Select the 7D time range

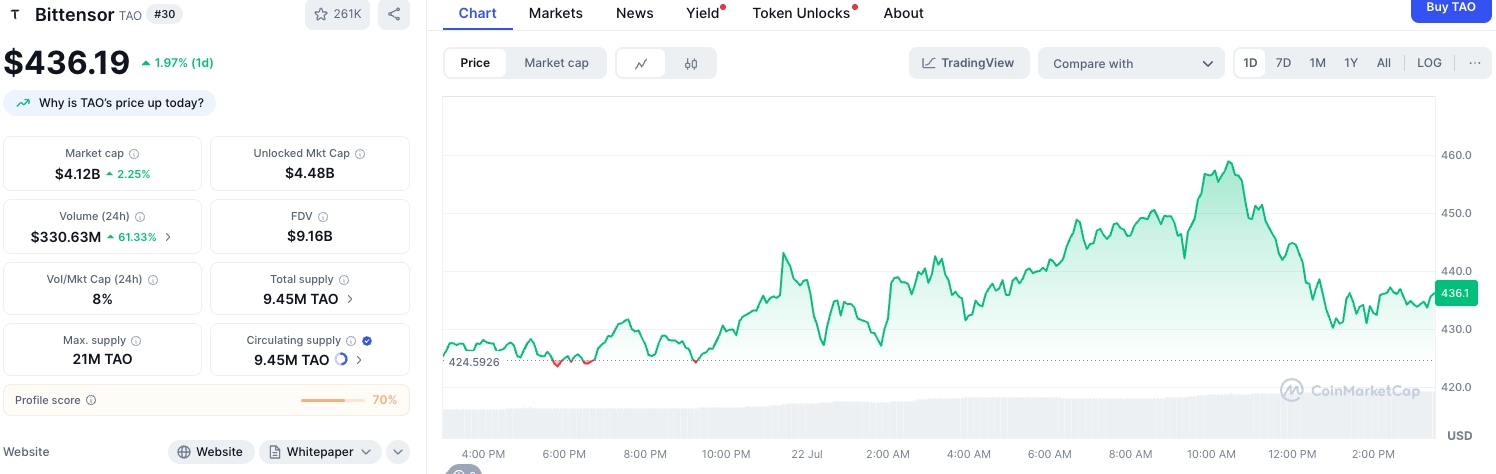pos(1283,63)
